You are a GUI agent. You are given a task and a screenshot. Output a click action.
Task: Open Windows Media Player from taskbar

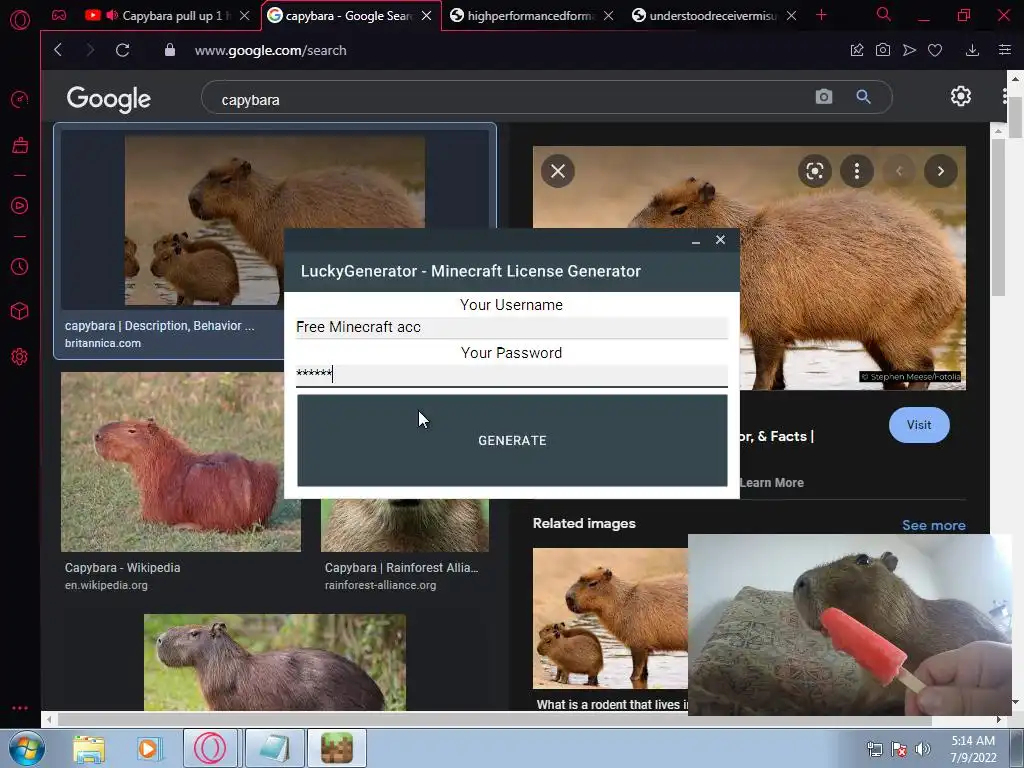point(149,748)
